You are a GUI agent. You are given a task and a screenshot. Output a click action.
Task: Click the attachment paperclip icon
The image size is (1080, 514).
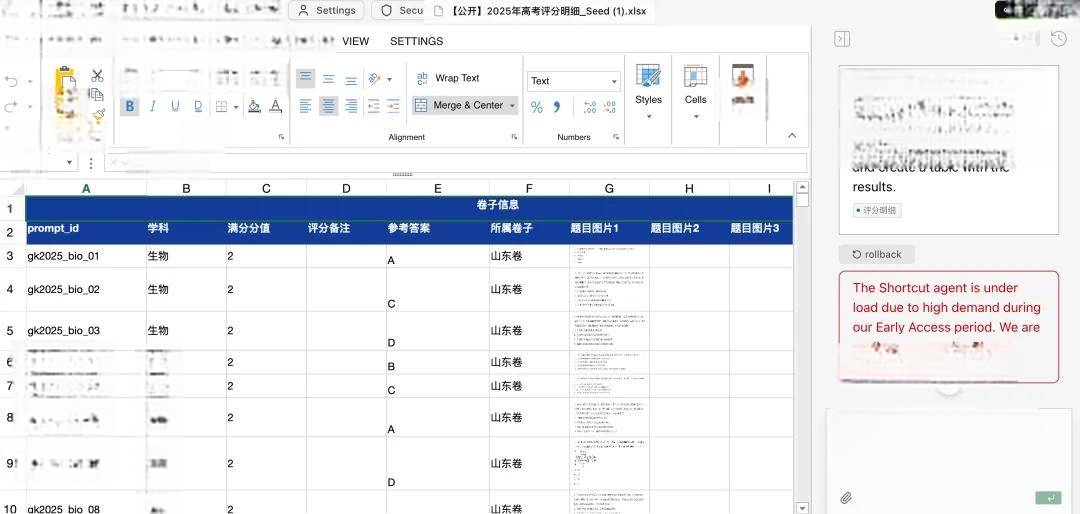(x=846, y=497)
